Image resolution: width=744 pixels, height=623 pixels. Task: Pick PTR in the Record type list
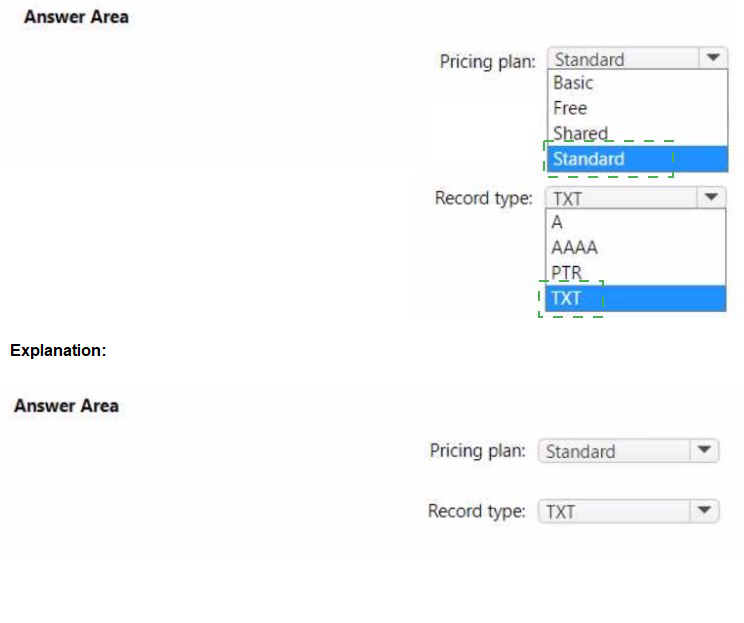pyautogui.click(x=567, y=273)
